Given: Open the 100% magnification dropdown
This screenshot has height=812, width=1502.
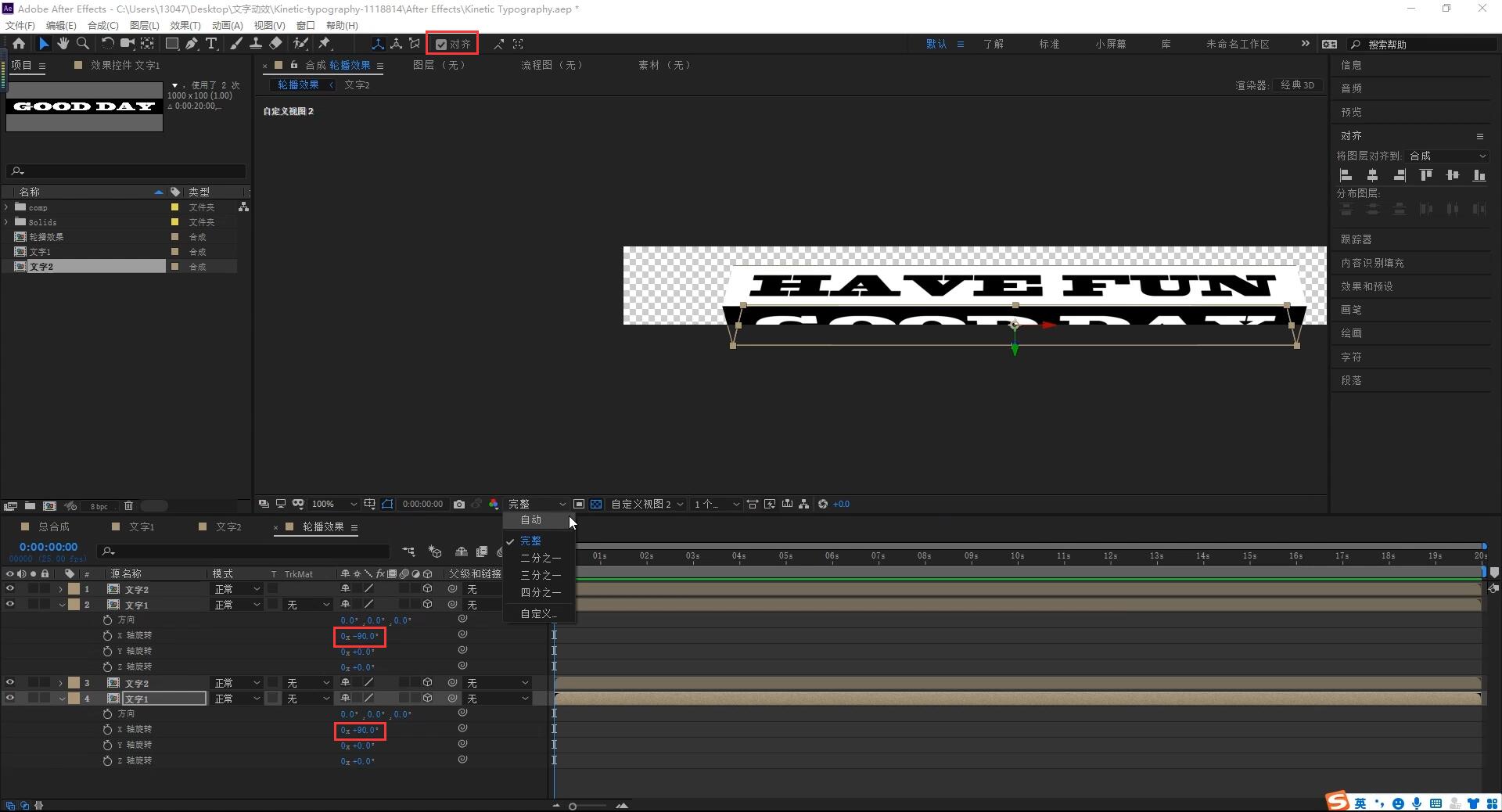Looking at the screenshot, I should 334,505.
